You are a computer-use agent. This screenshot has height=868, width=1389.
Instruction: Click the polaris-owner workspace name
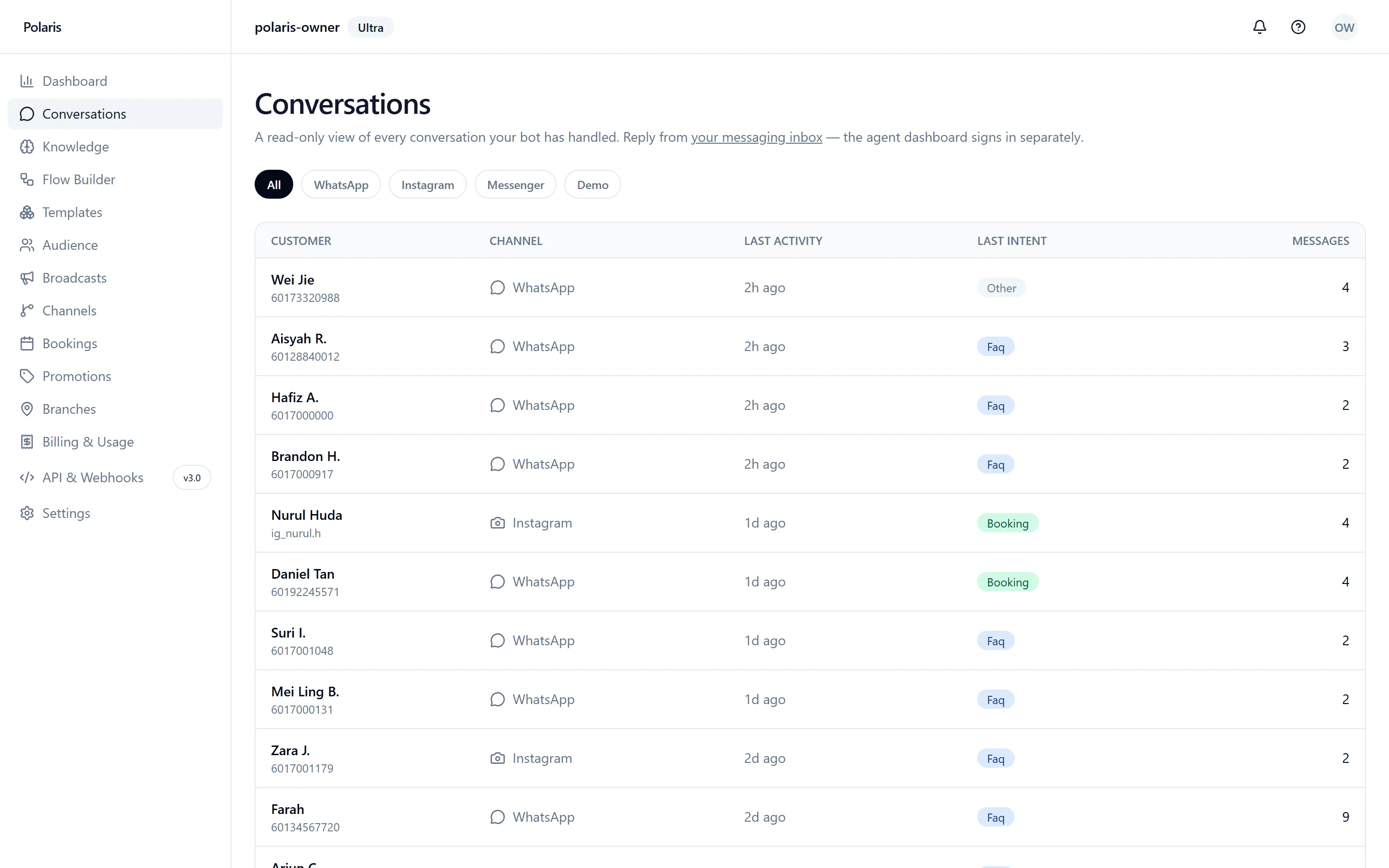(297, 27)
